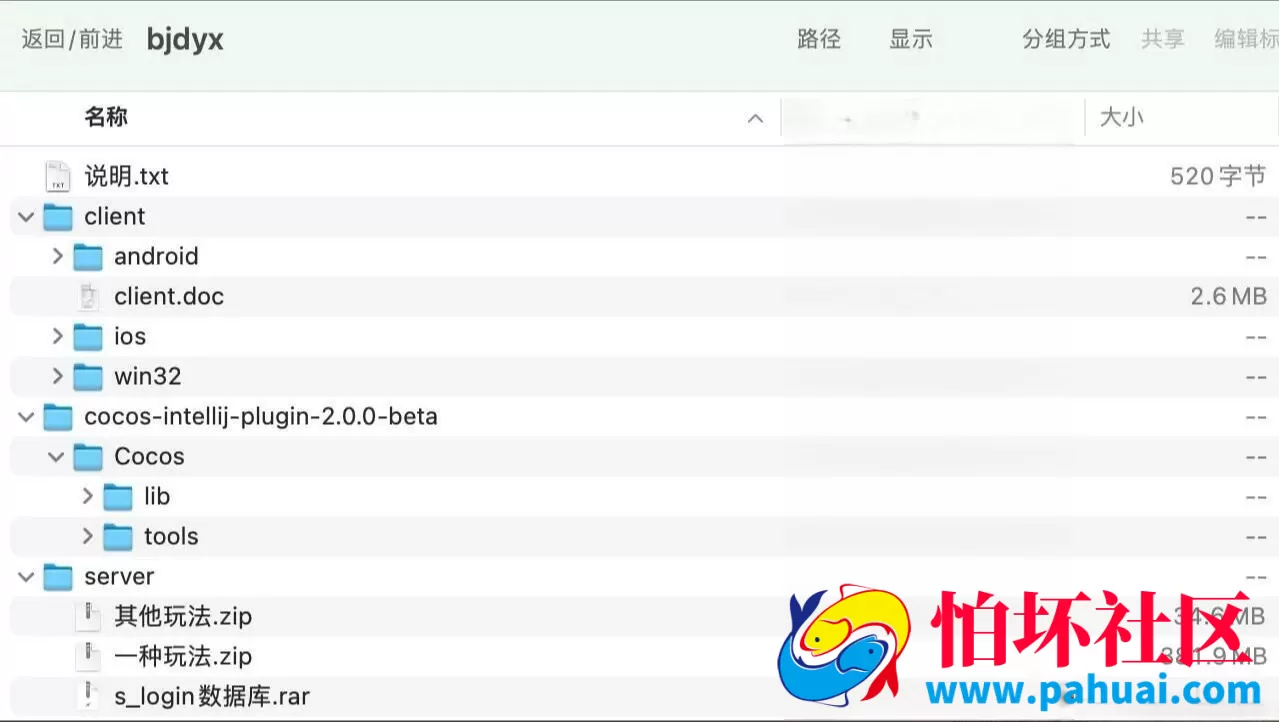This screenshot has width=1279, height=722.
Task: Select the android folder name
Action: (x=156, y=257)
